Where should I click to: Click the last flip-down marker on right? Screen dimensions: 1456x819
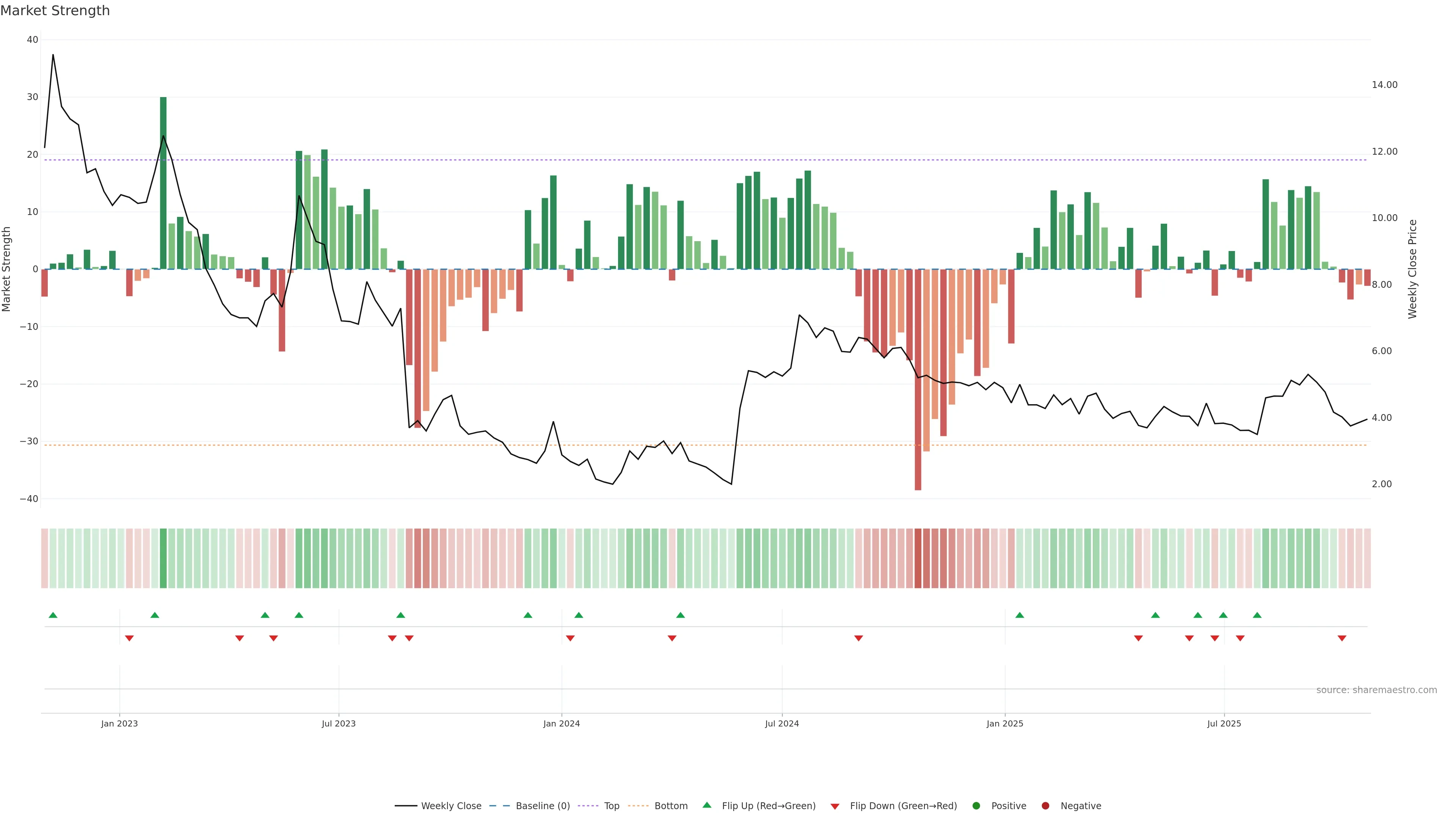pos(1342,638)
